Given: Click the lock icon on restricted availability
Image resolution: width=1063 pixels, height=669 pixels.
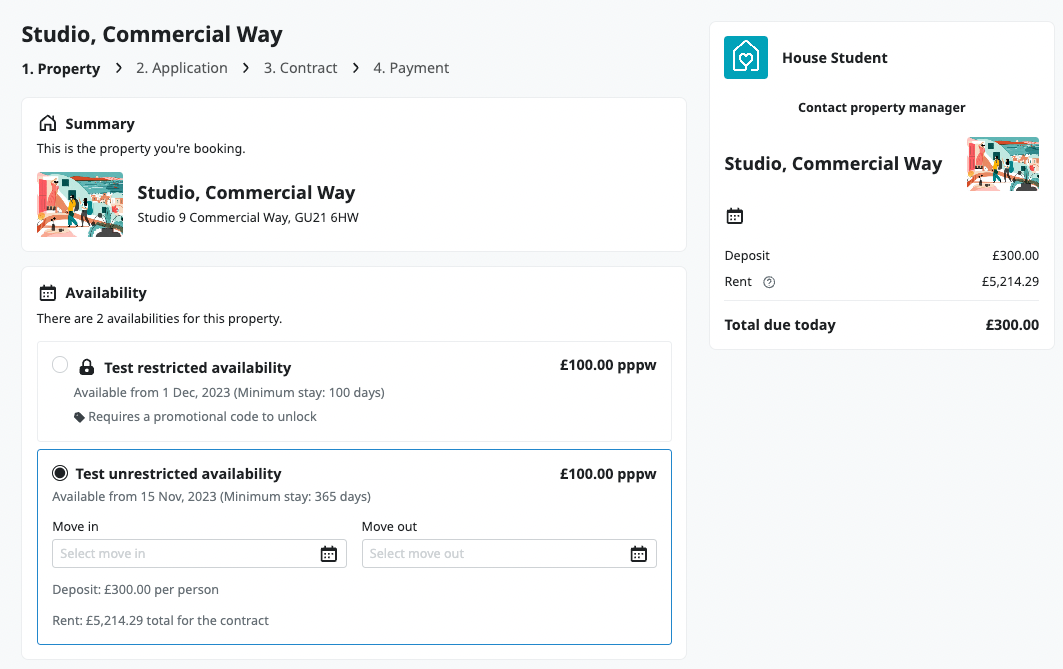Looking at the screenshot, I should pyautogui.click(x=87, y=367).
